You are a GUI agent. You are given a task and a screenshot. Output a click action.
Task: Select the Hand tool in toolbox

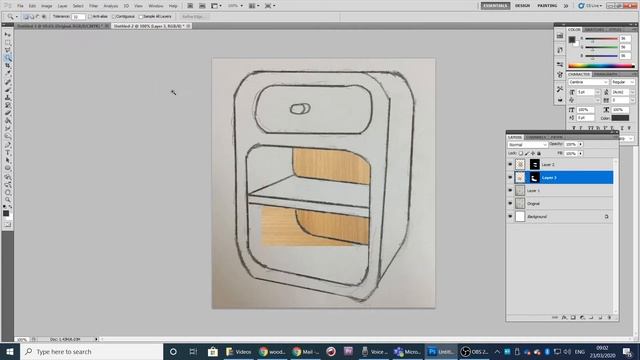click(7, 192)
